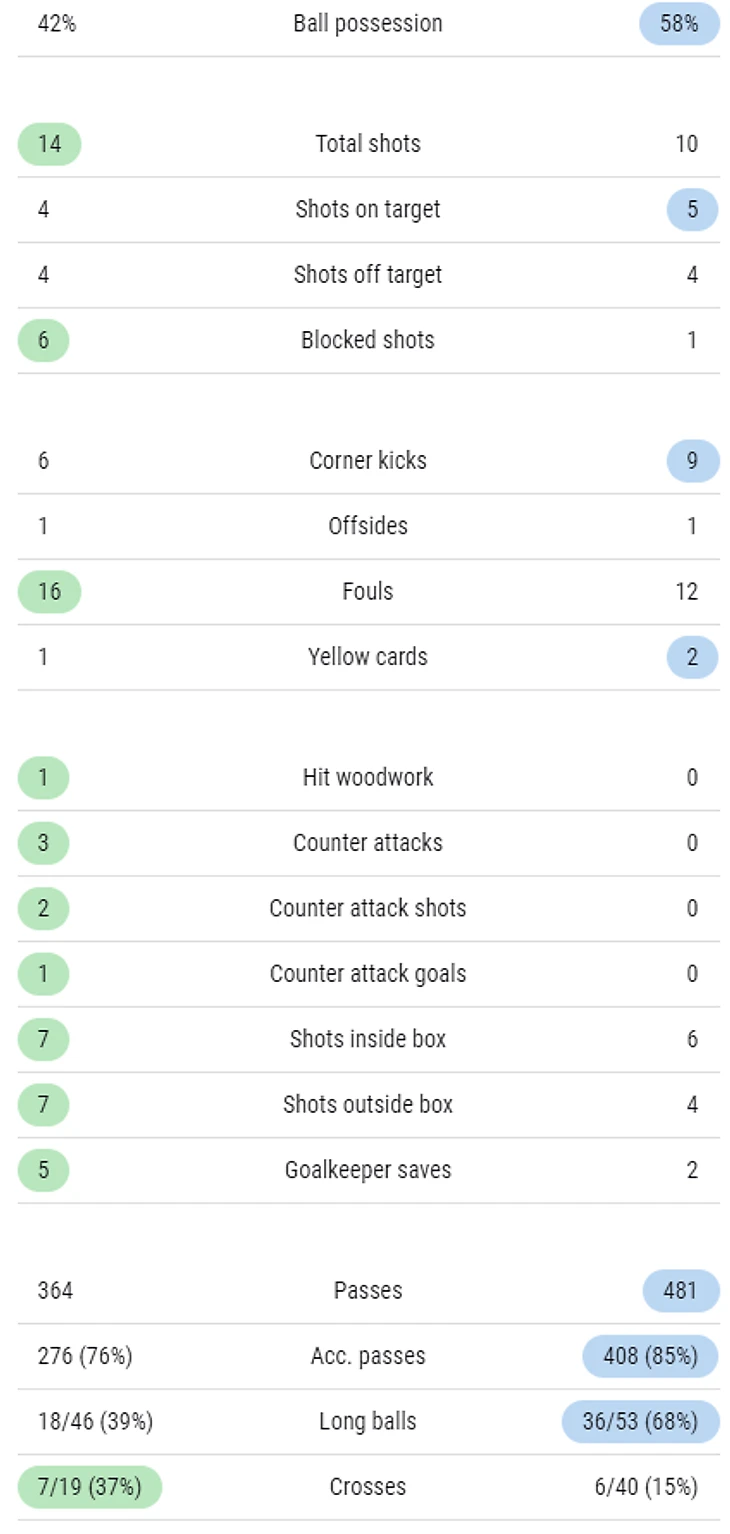Click the green 7/19 (37%) crosses badge
The image size is (730, 1534).
[89, 1487]
